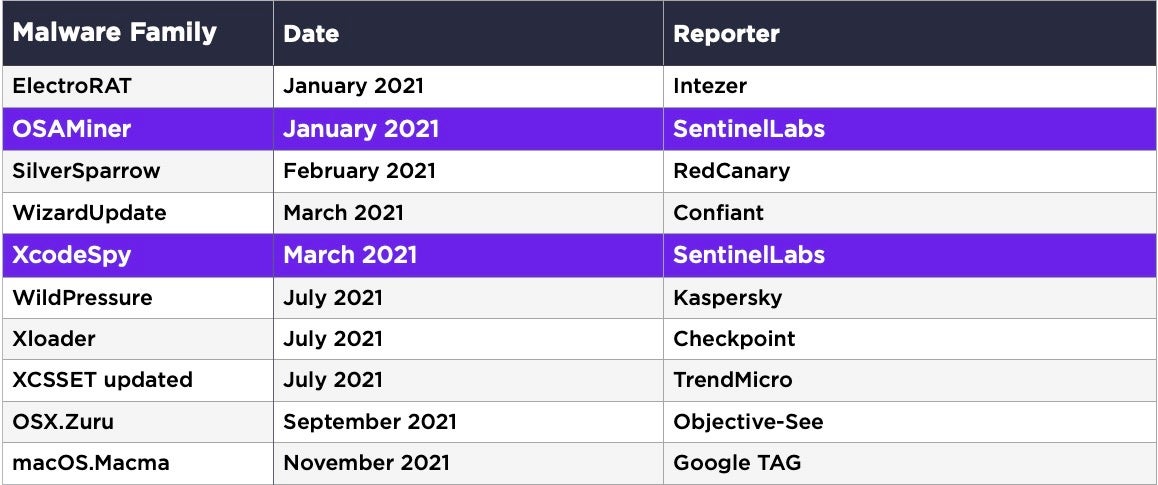The height and width of the screenshot is (485, 1158).
Task: Click the Date column header
Action: pos(311,34)
